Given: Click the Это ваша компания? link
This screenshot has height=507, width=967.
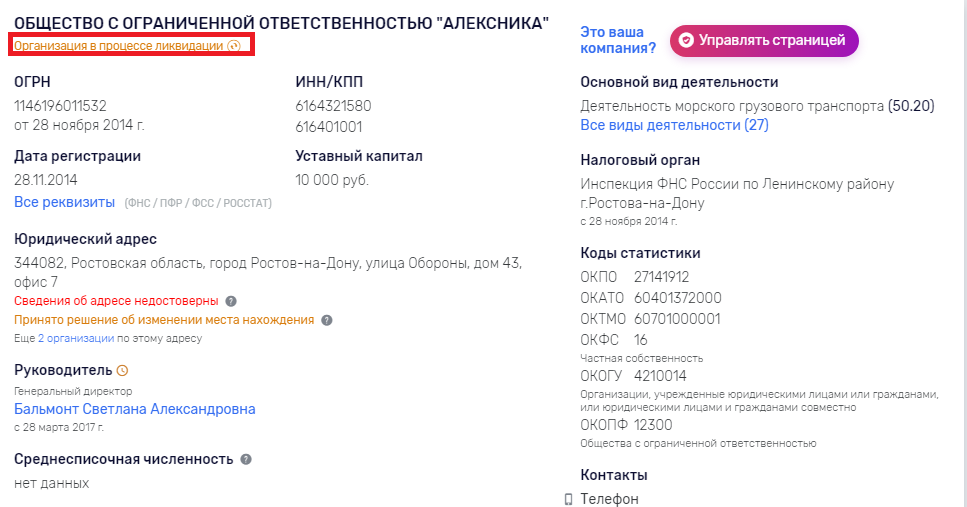Looking at the screenshot, I should coord(618,40).
